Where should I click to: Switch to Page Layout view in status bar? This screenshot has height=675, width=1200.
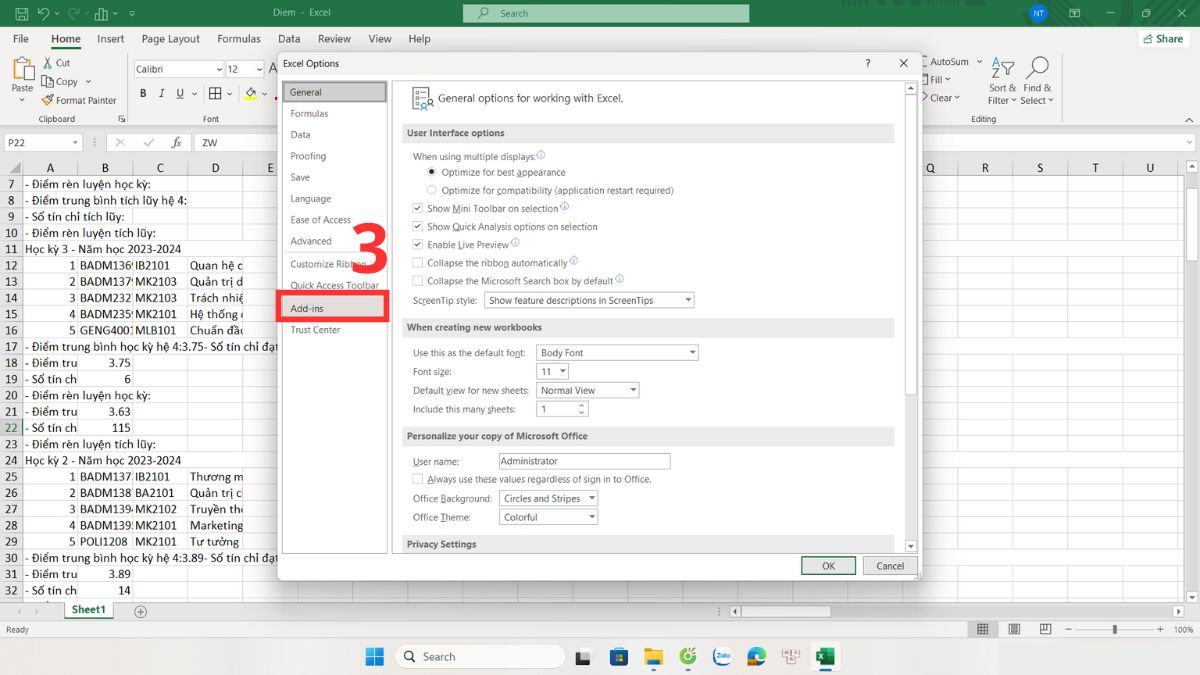(x=1012, y=630)
